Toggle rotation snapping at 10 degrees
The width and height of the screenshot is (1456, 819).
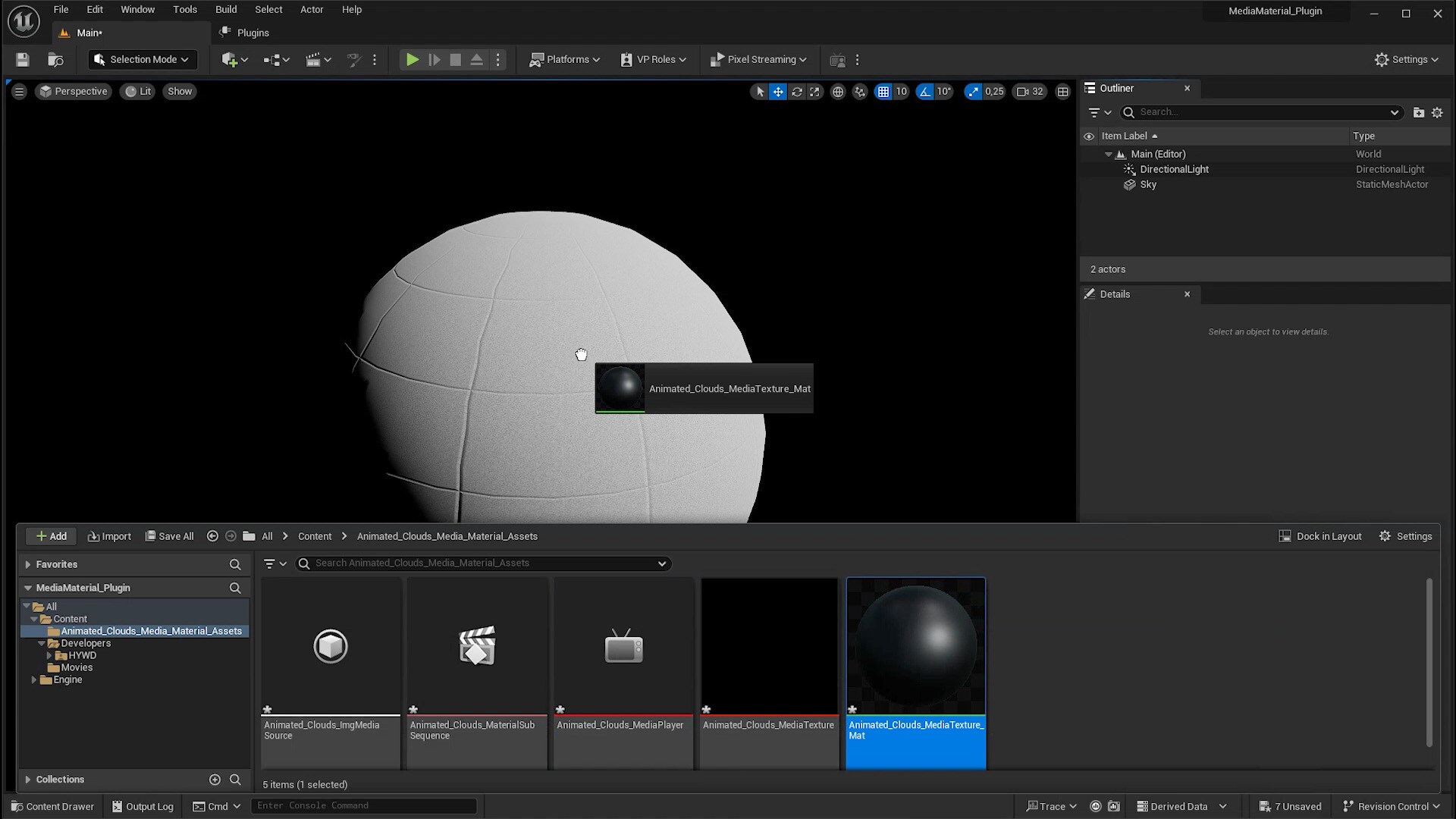[x=925, y=91]
